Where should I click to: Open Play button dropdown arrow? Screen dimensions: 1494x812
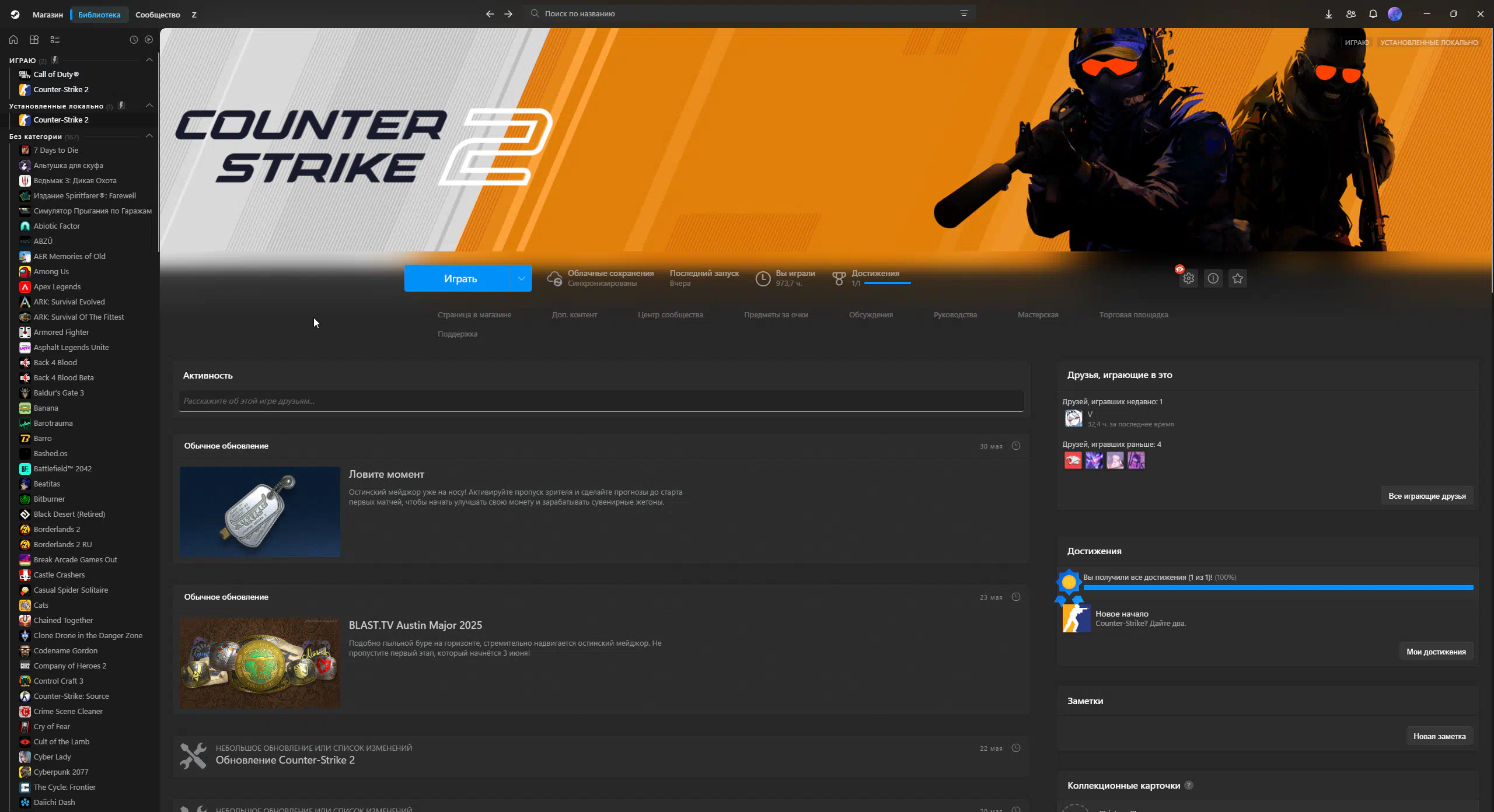click(x=521, y=278)
